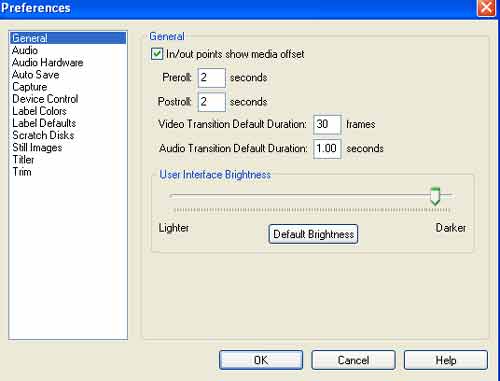Click the User Interface Brightness slider thumb
Image resolution: width=500 pixels, height=381 pixels.
pos(435,196)
